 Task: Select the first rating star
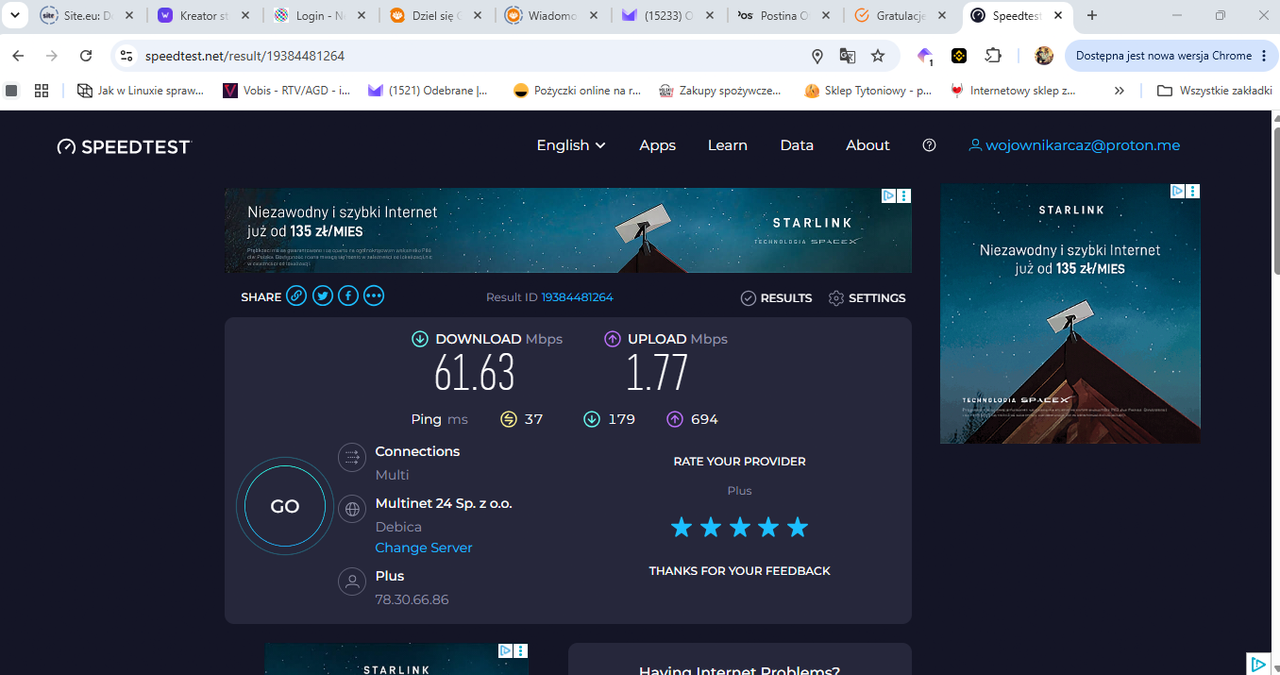(682, 527)
